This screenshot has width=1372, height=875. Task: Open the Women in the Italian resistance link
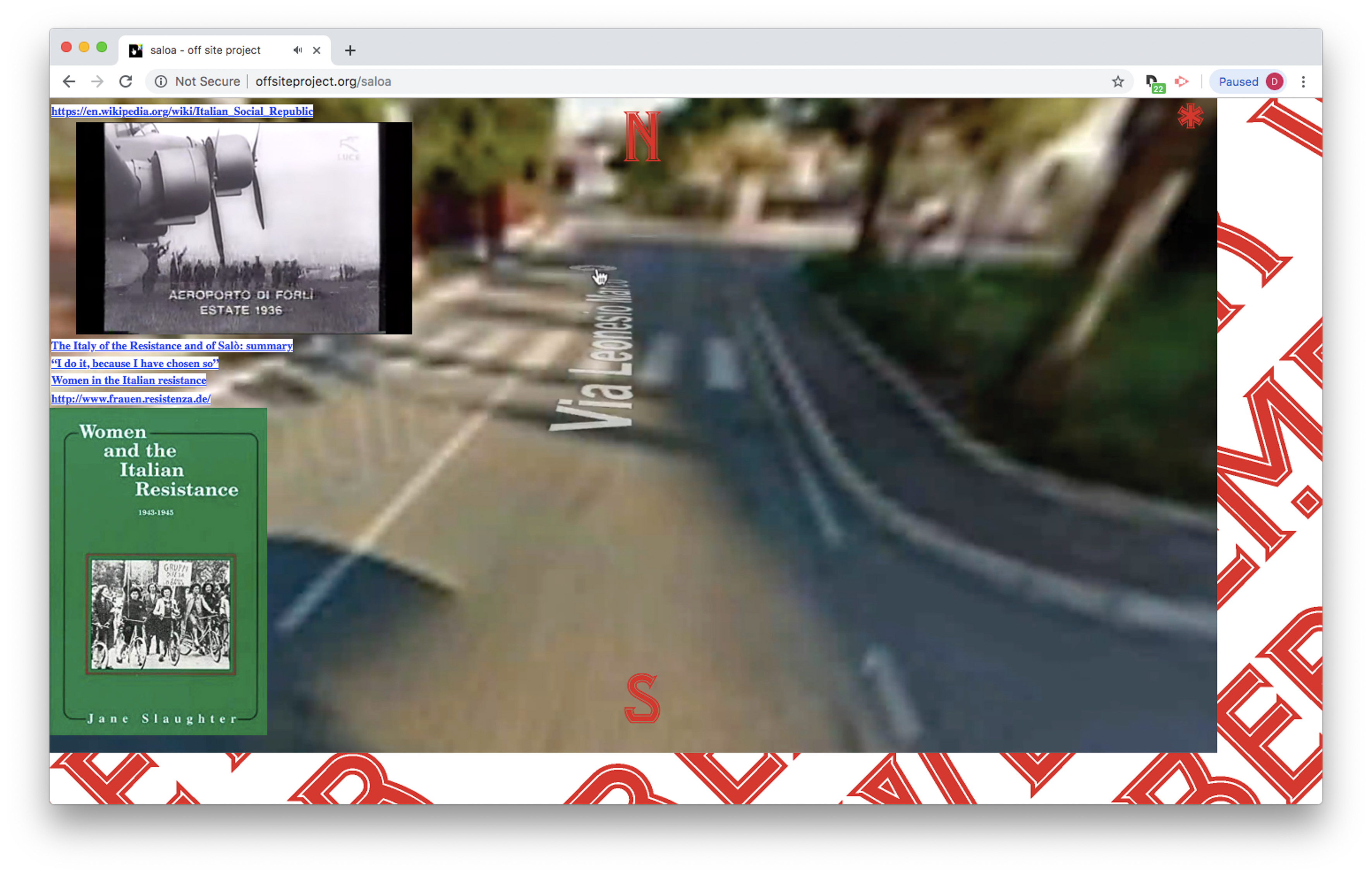(129, 380)
